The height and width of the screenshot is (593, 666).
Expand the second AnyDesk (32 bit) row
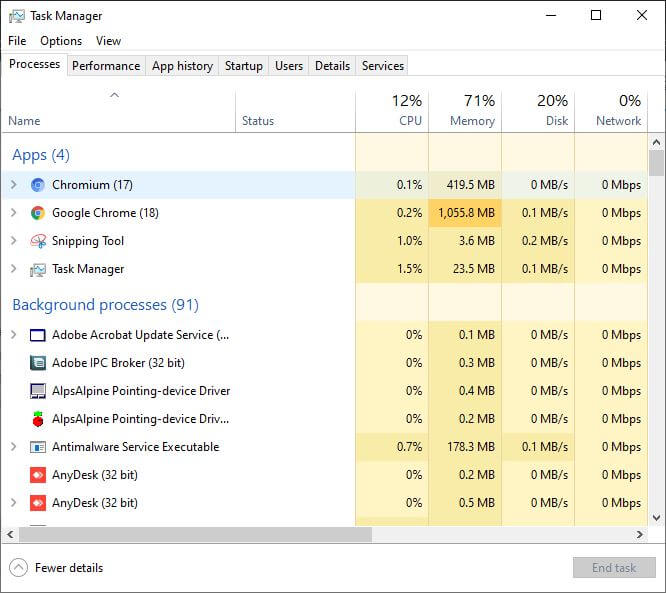pyautogui.click(x=14, y=503)
